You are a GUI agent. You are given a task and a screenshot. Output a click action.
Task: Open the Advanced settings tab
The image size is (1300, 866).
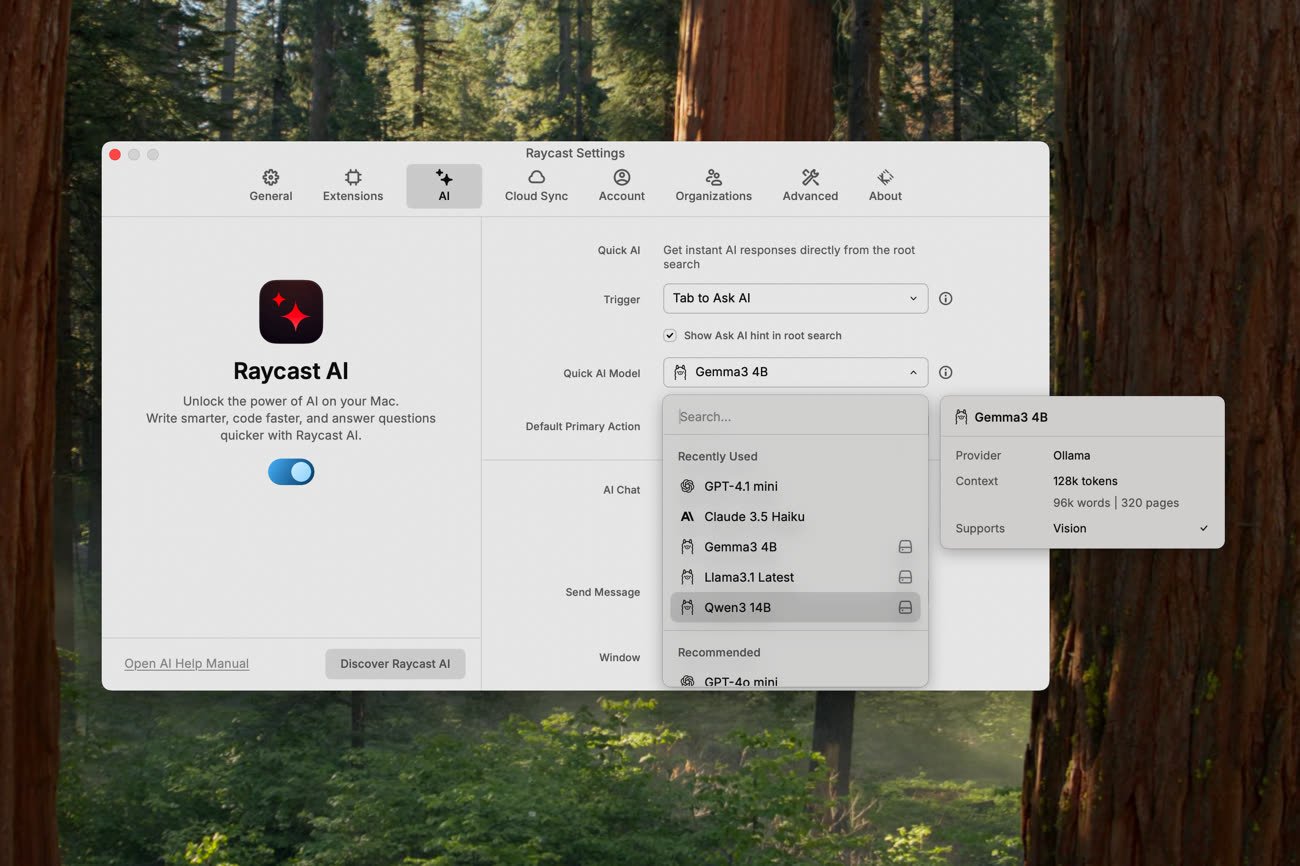click(x=810, y=186)
